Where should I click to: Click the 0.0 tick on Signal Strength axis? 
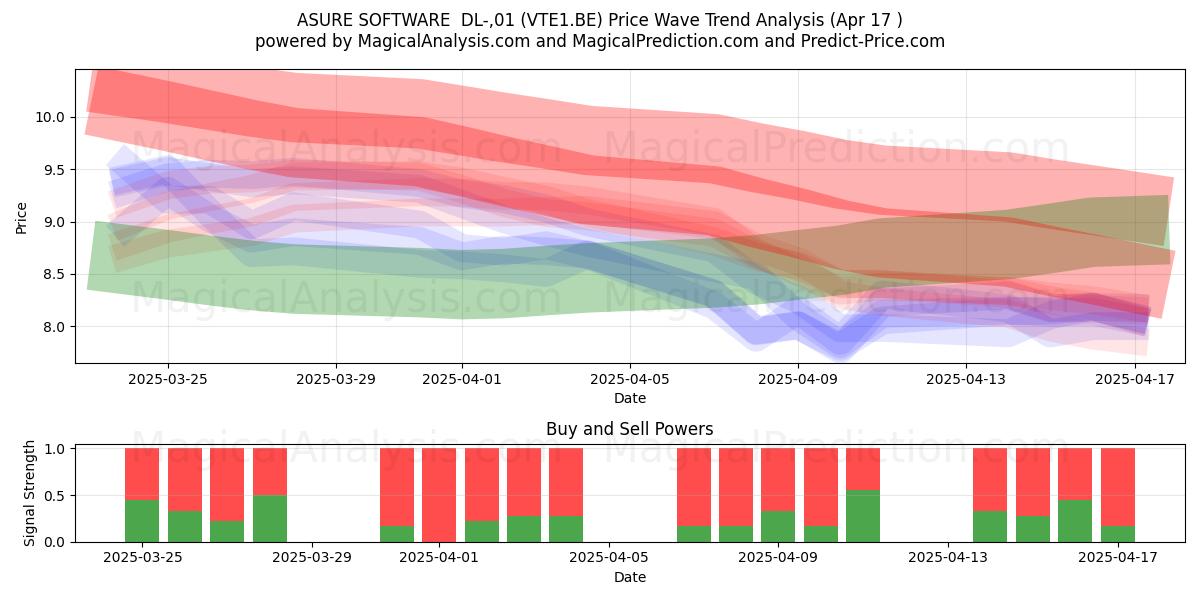pos(54,542)
